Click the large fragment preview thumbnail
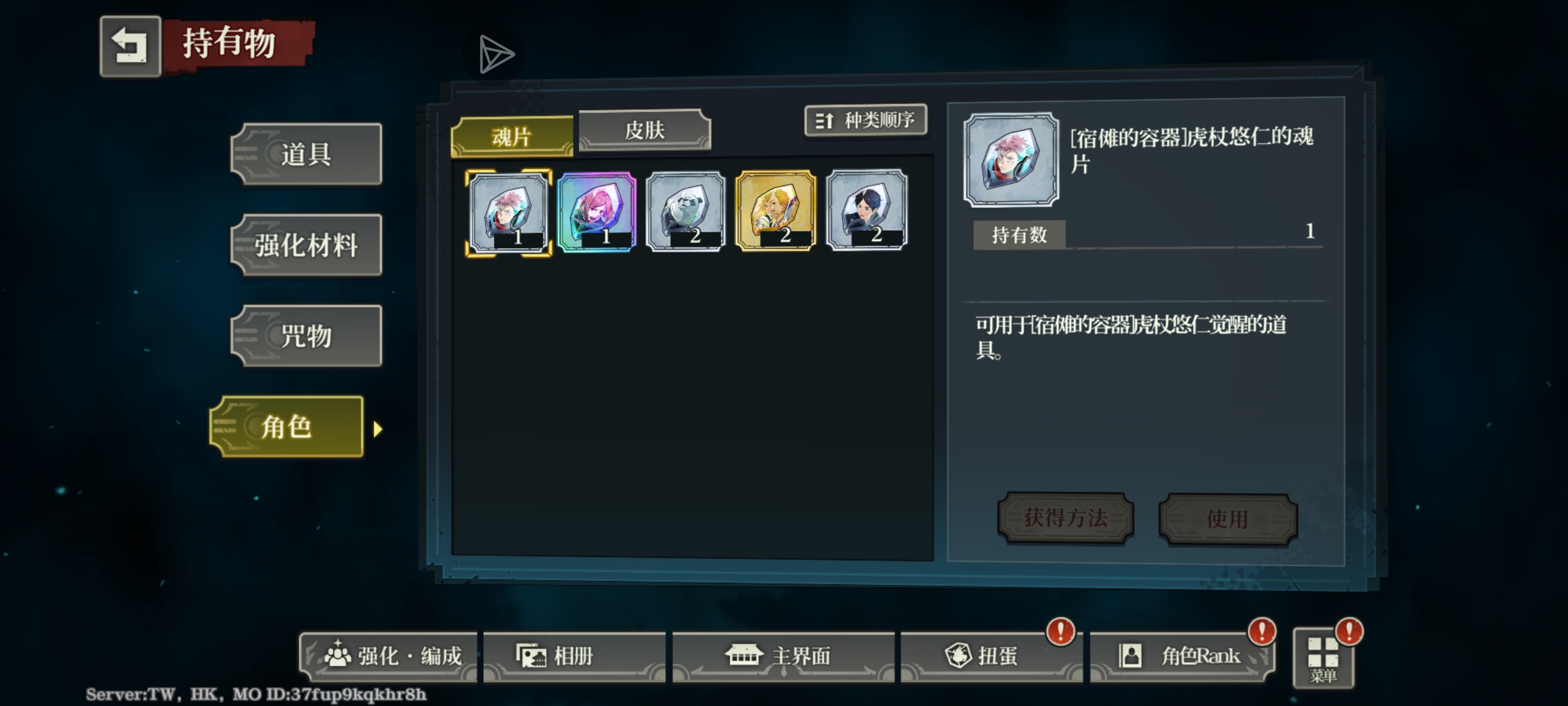This screenshot has width=1568, height=706. (x=1011, y=160)
